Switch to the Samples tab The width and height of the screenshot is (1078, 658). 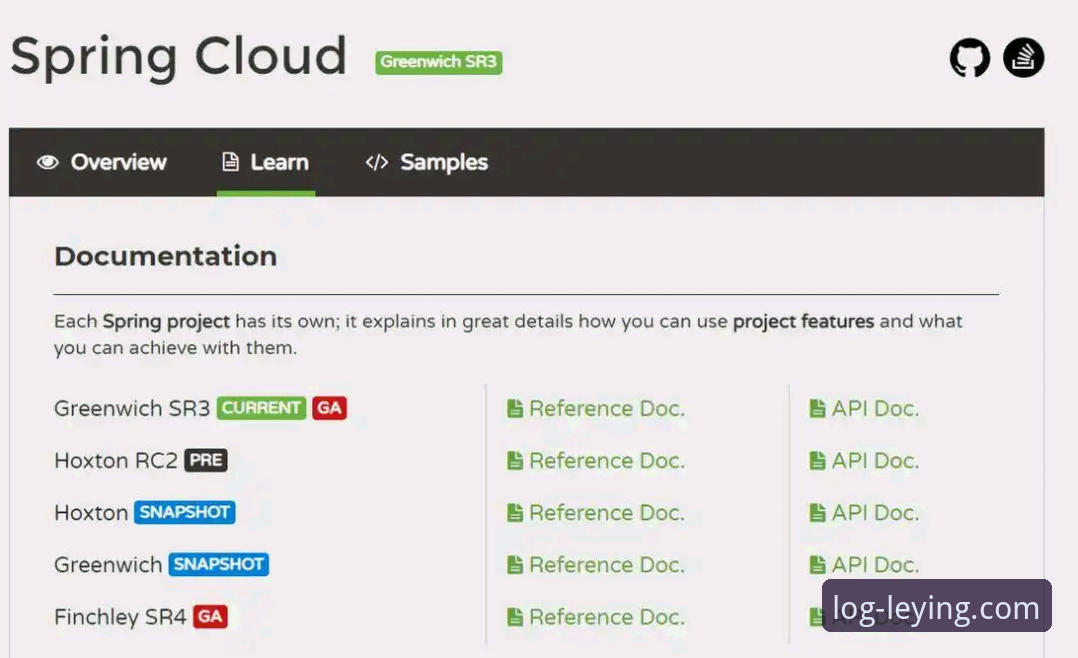point(426,162)
